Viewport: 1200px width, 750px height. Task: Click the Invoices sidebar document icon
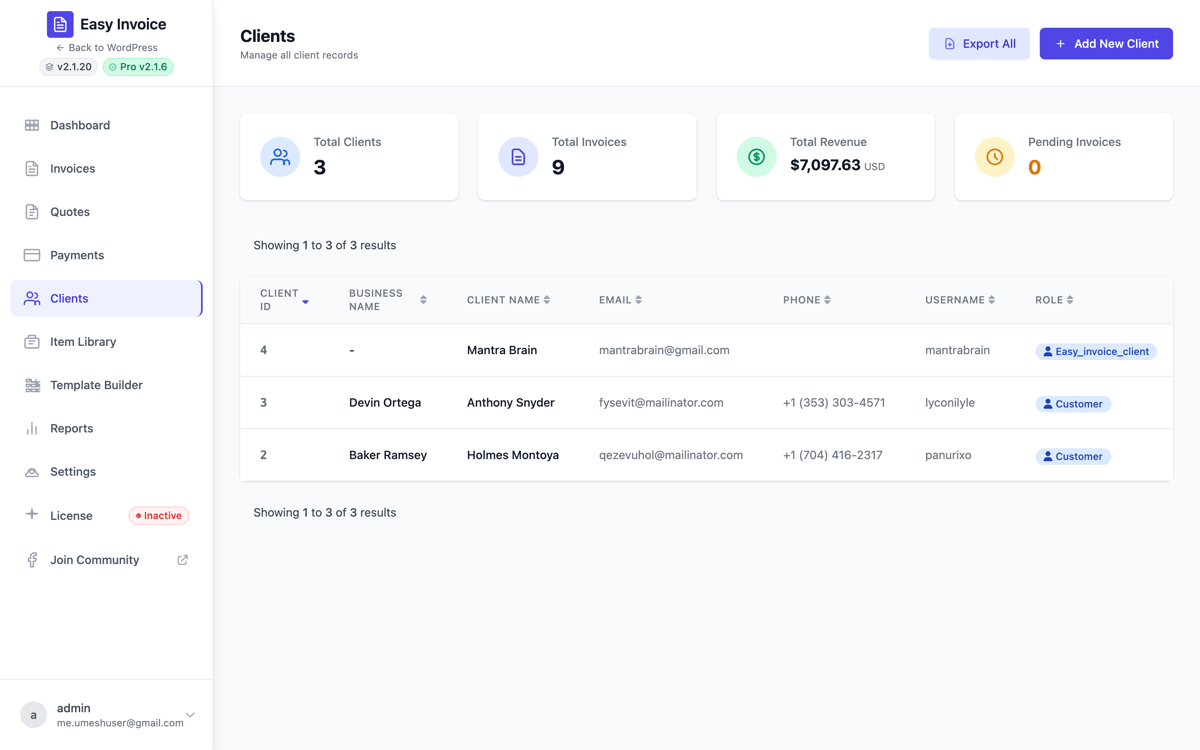point(32,168)
